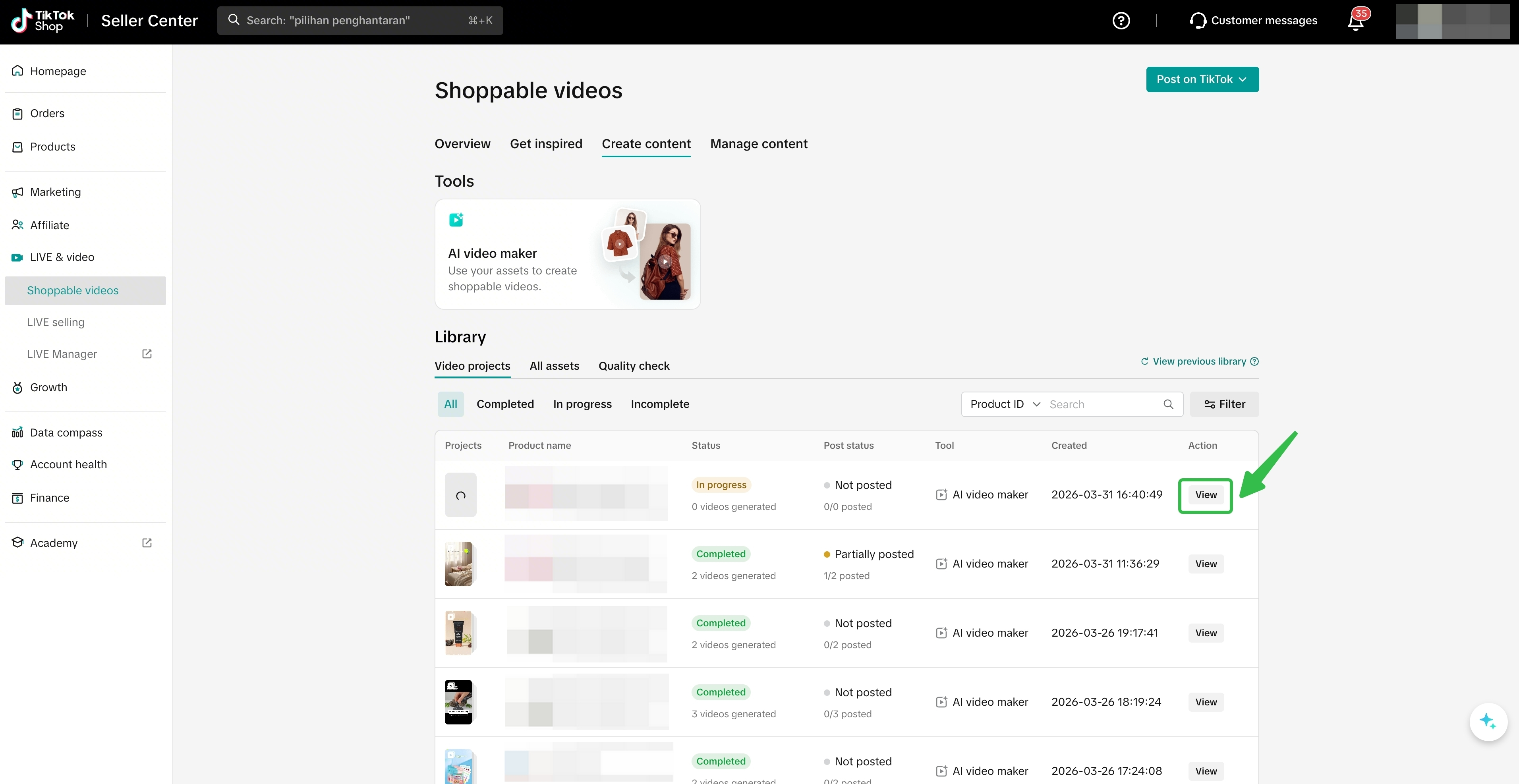
Task: Click the library Search input field
Action: pyautogui.click(x=1103, y=404)
